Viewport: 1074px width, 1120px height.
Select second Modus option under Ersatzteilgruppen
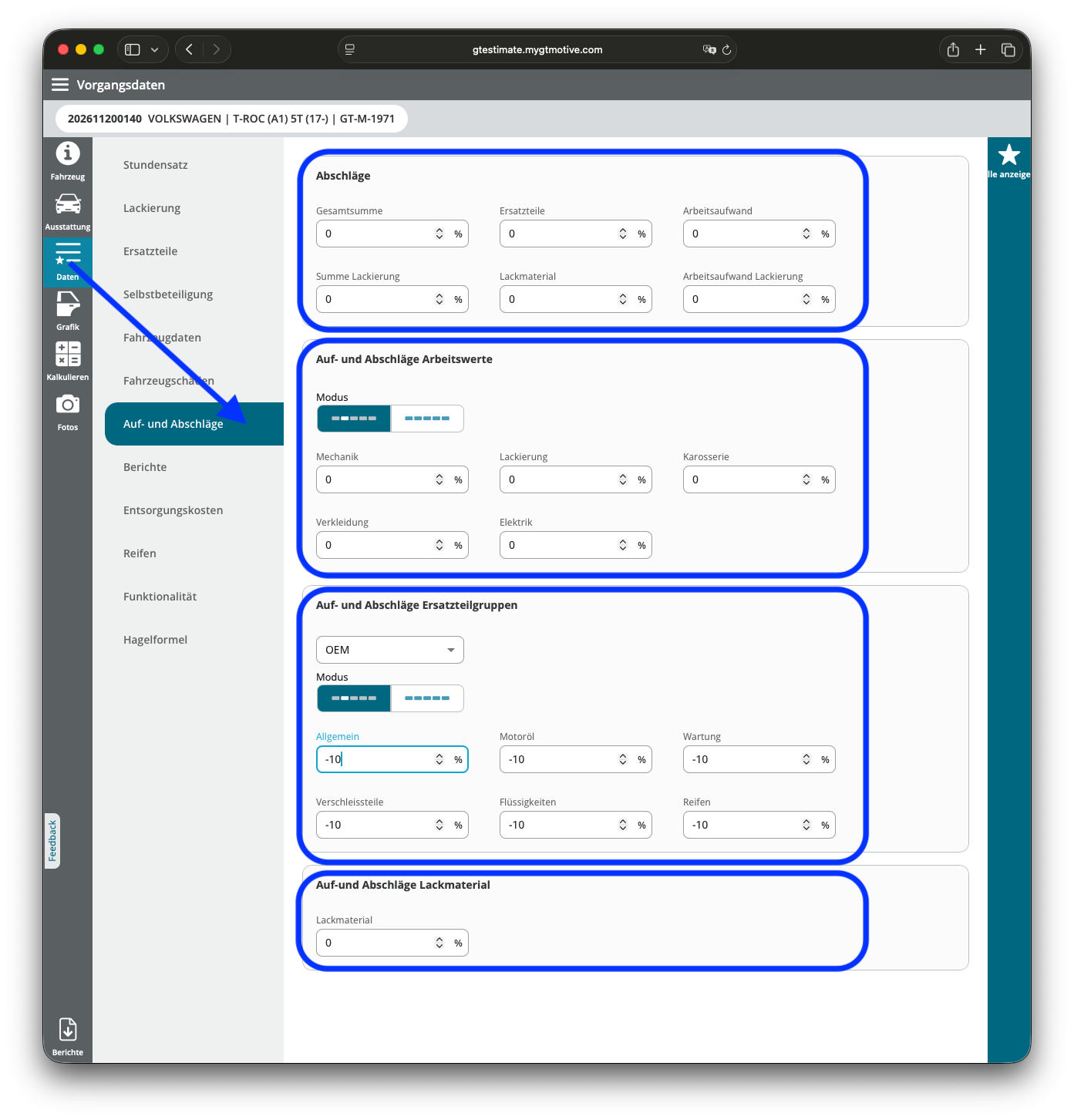click(427, 698)
